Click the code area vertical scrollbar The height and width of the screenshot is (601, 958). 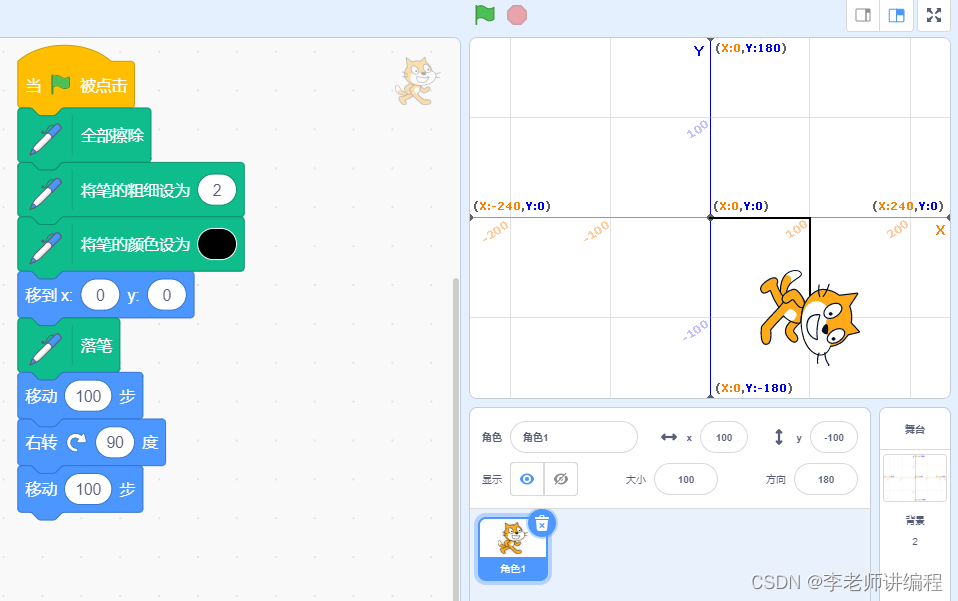(x=456, y=439)
